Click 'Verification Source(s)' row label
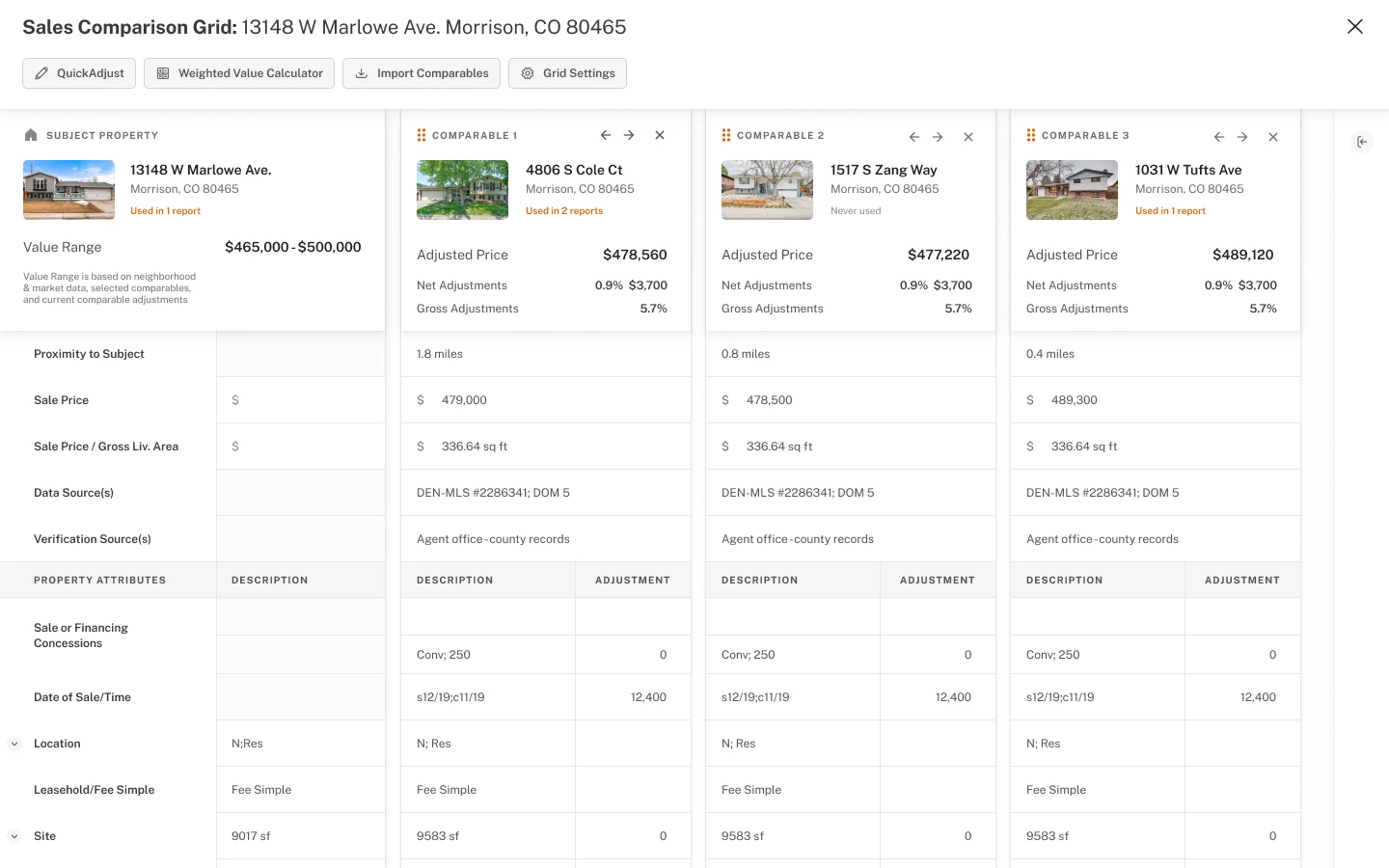This screenshot has height=868, width=1389. click(x=93, y=539)
